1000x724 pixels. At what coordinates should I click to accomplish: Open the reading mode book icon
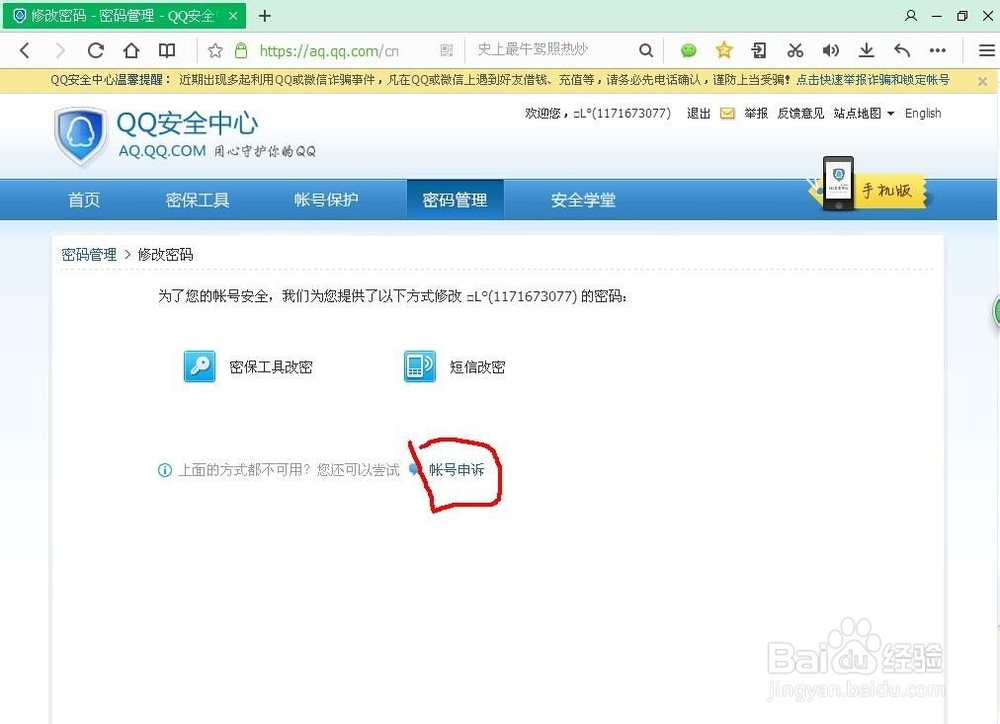167,50
